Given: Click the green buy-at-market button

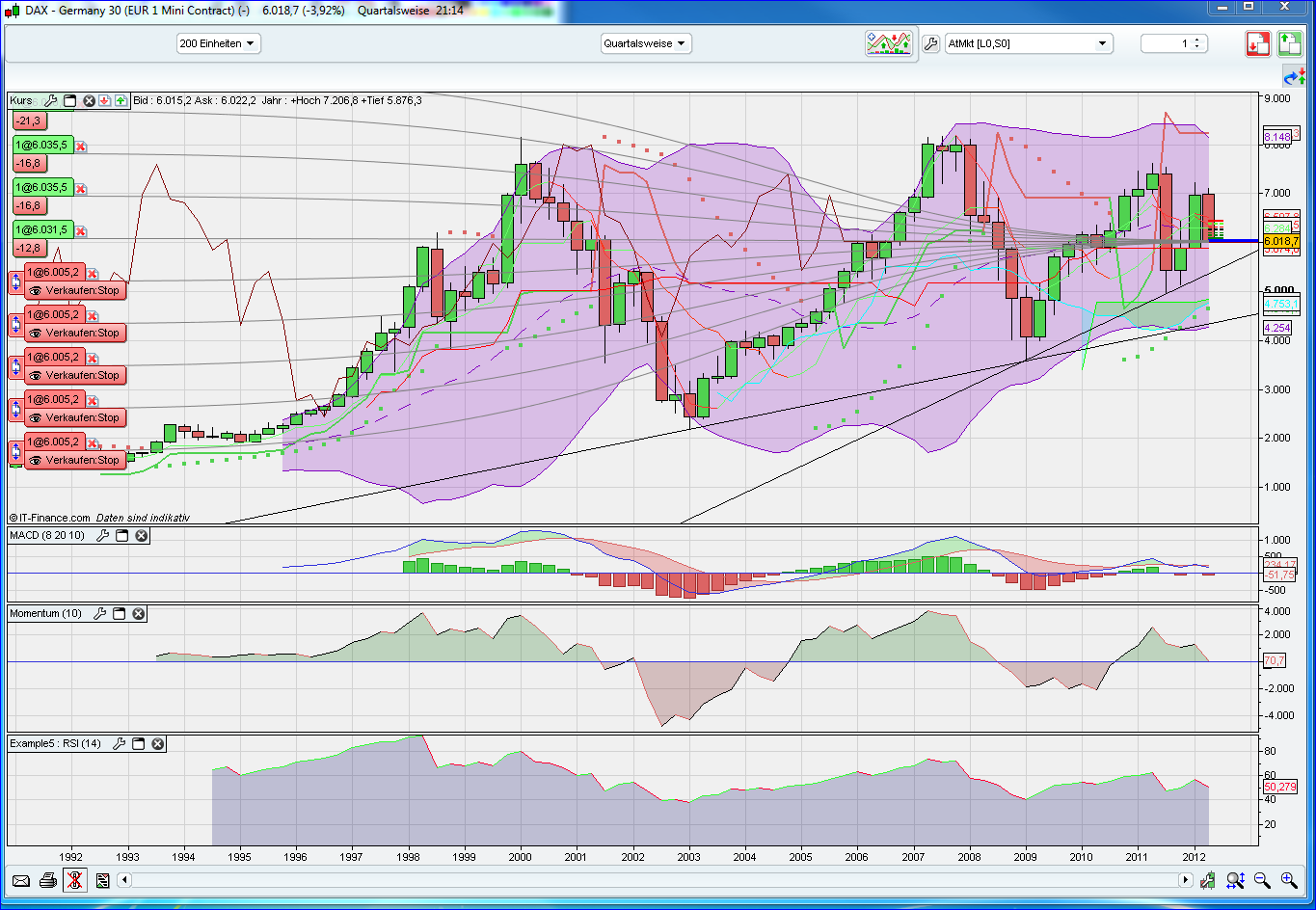Looking at the screenshot, I should click(x=1289, y=43).
